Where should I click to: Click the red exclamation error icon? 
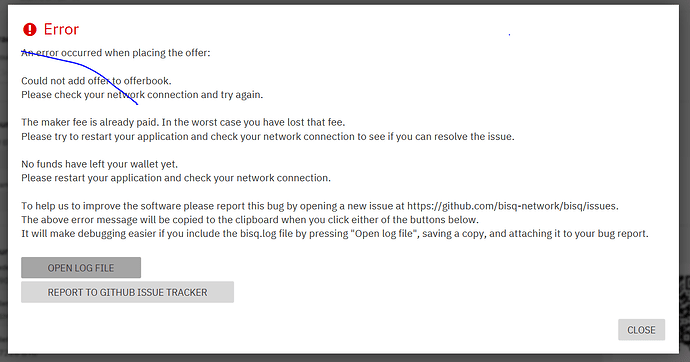(x=29, y=29)
